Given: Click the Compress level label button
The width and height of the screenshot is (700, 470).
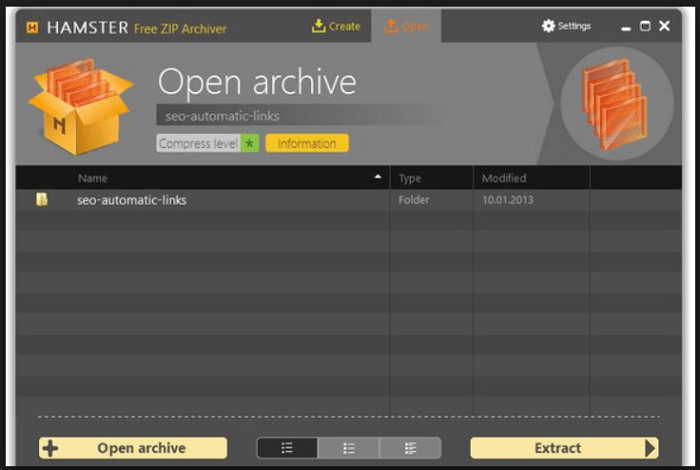Looking at the screenshot, I should tap(199, 143).
